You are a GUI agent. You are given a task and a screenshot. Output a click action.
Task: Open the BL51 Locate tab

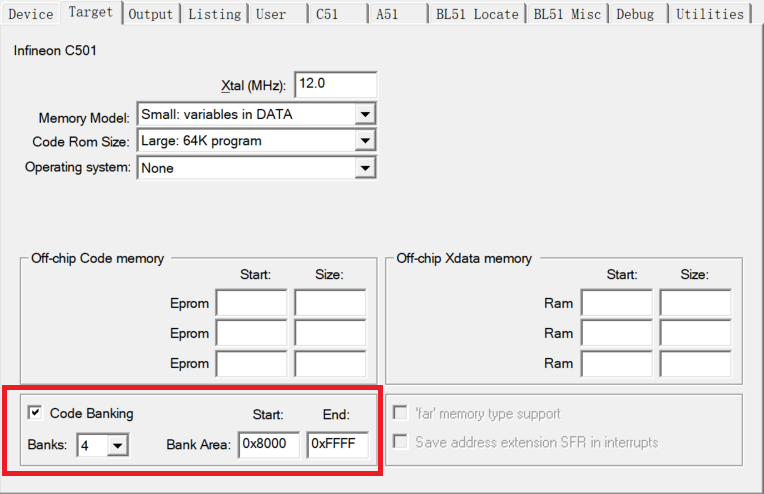coord(477,14)
